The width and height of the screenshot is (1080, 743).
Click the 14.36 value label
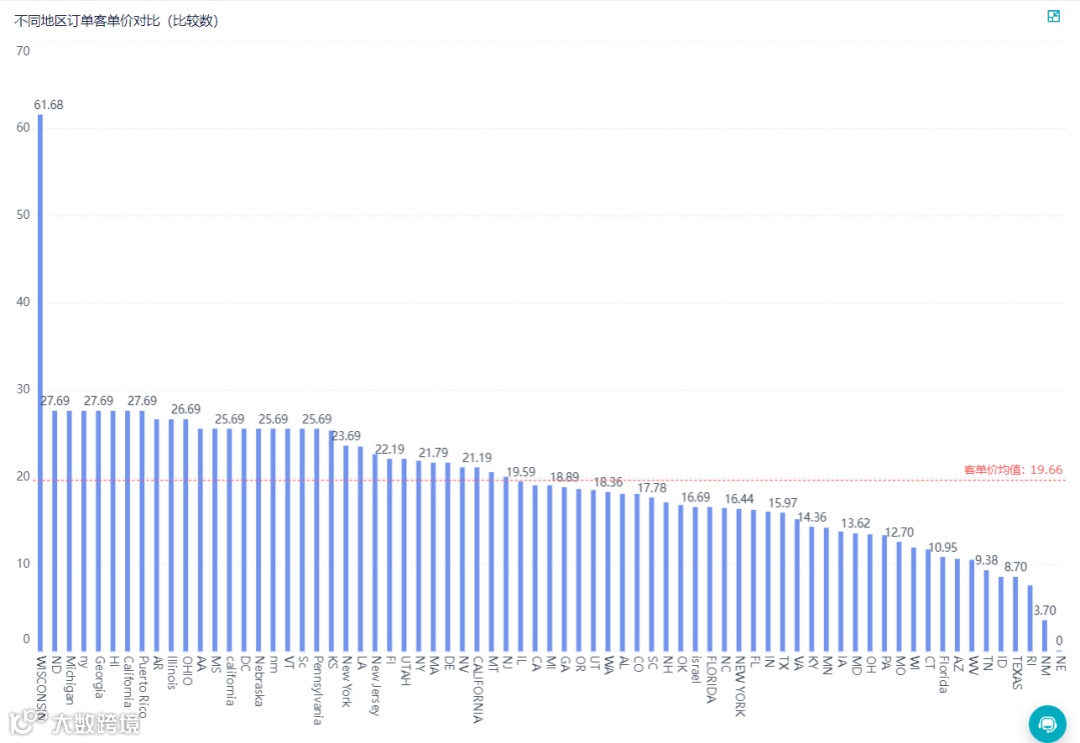coord(812,517)
